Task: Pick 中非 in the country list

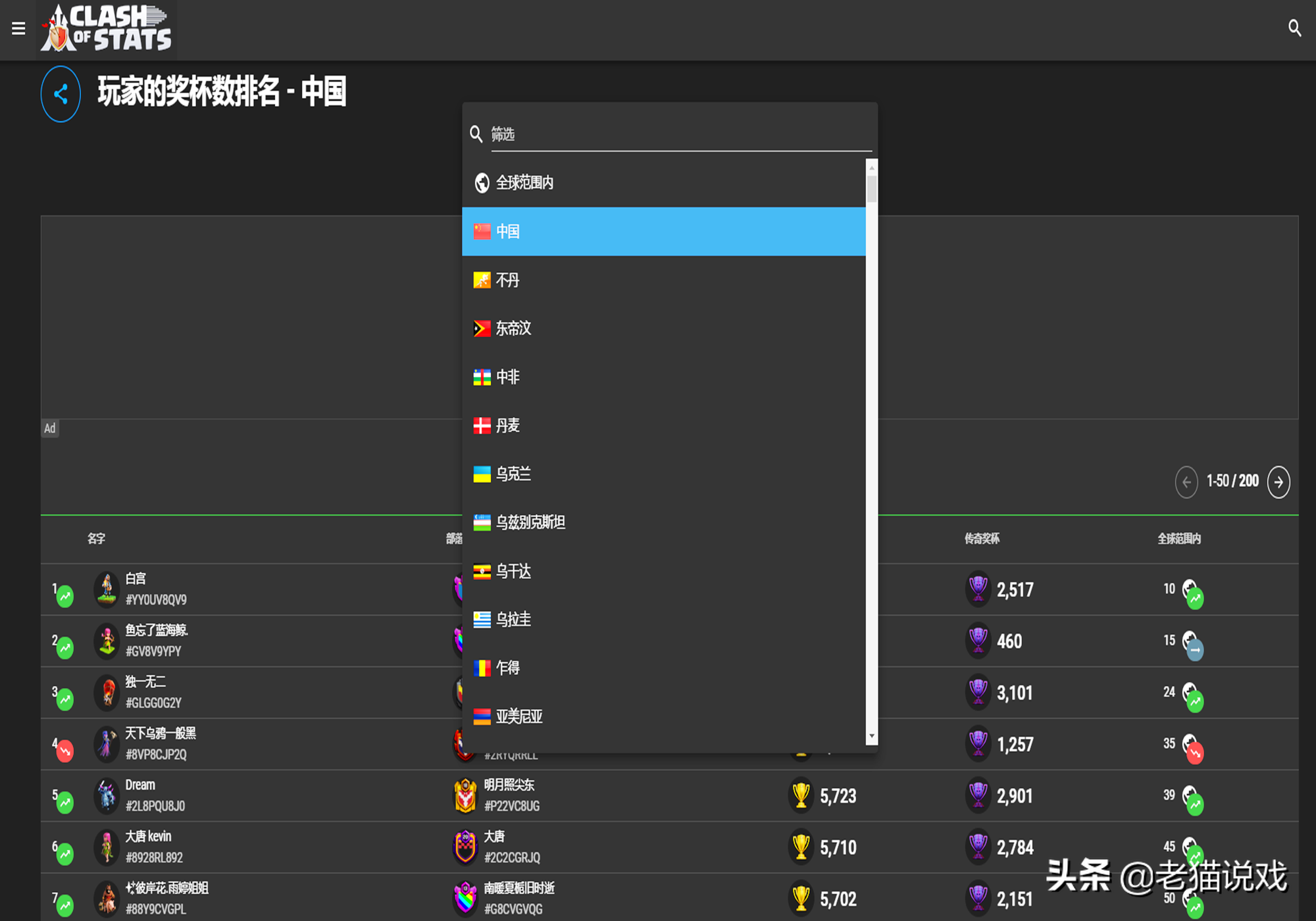Action: (x=664, y=377)
